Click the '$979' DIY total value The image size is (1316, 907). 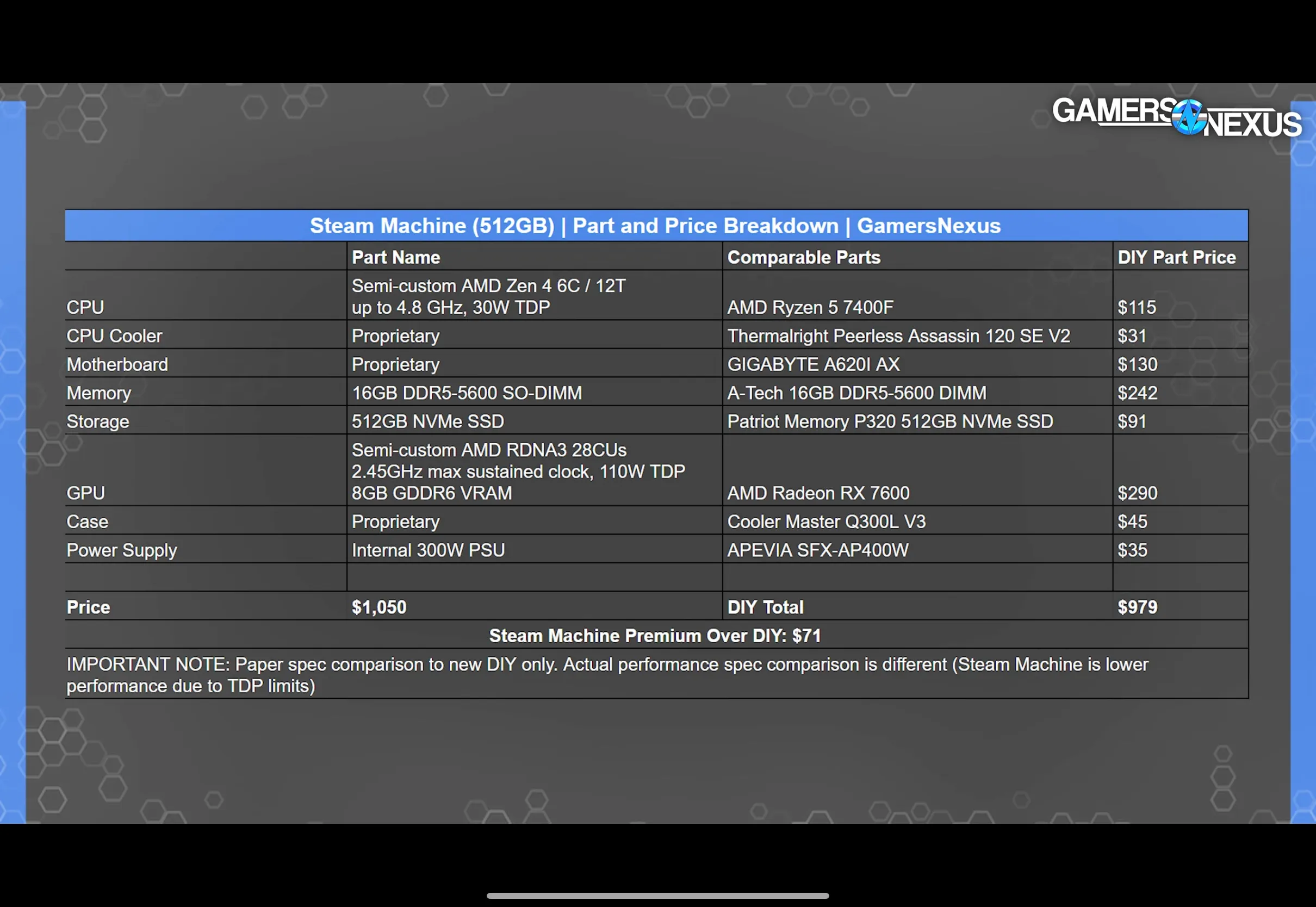click(1138, 607)
